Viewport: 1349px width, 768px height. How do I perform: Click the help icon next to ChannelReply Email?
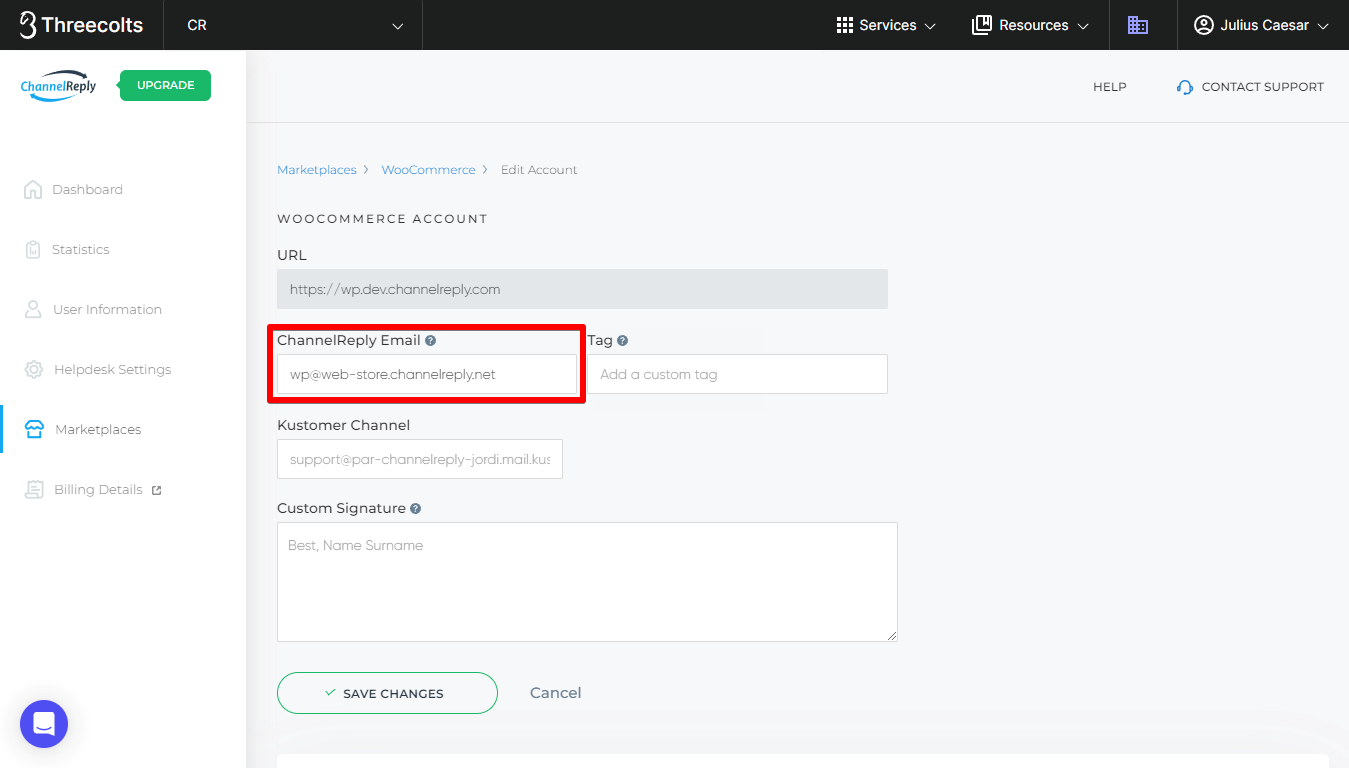click(x=430, y=340)
